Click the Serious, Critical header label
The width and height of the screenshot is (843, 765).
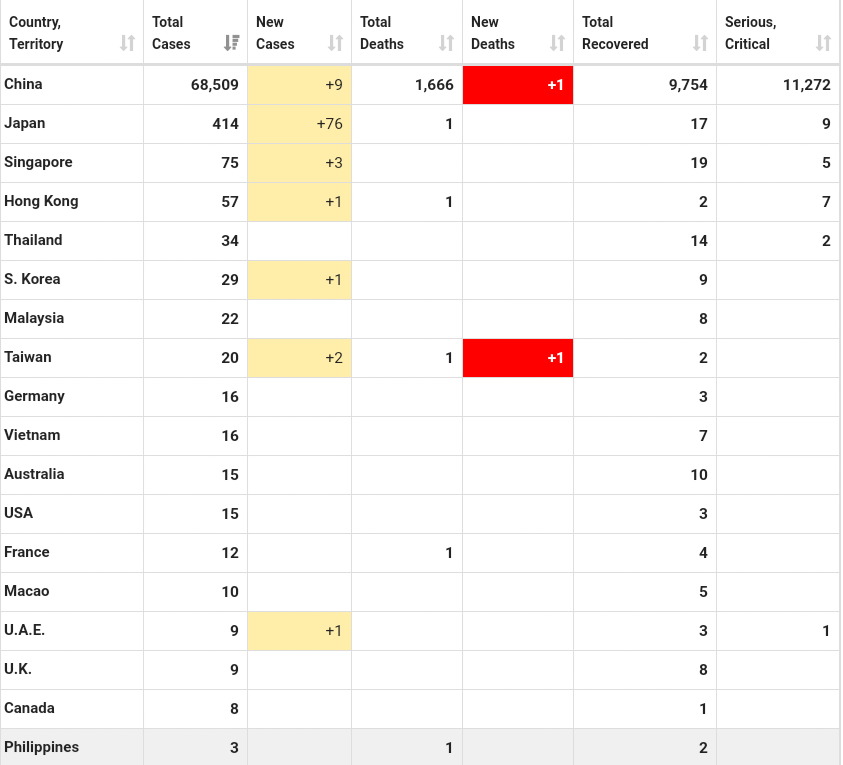(750, 33)
